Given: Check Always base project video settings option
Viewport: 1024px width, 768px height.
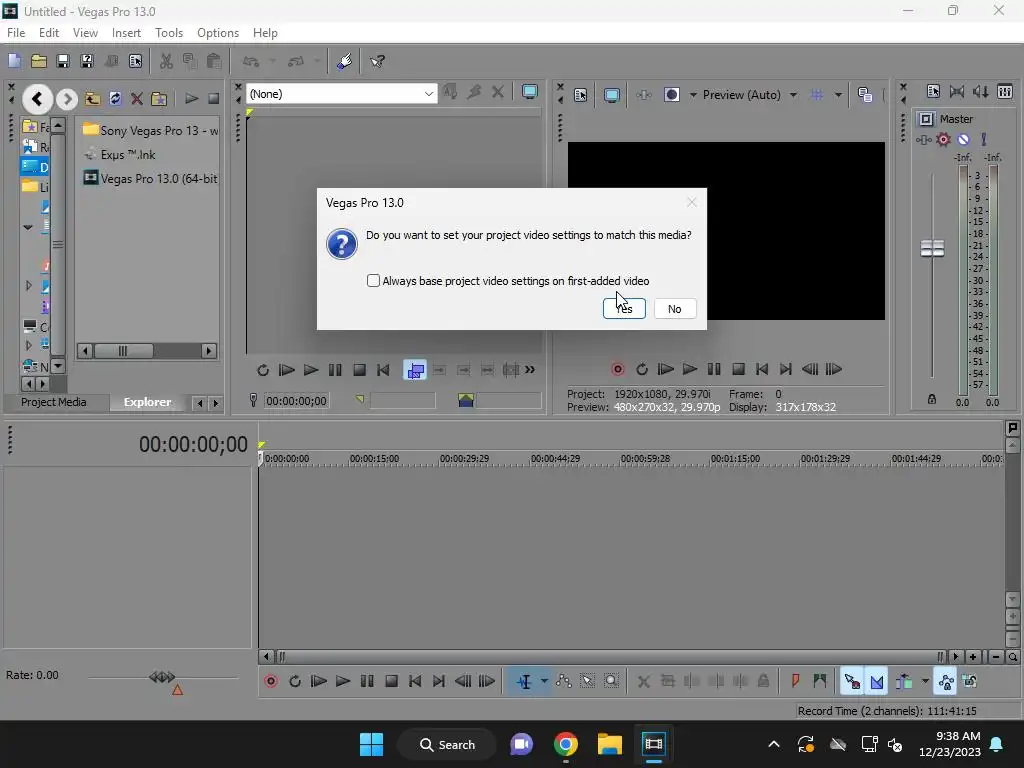Looking at the screenshot, I should click(373, 281).
